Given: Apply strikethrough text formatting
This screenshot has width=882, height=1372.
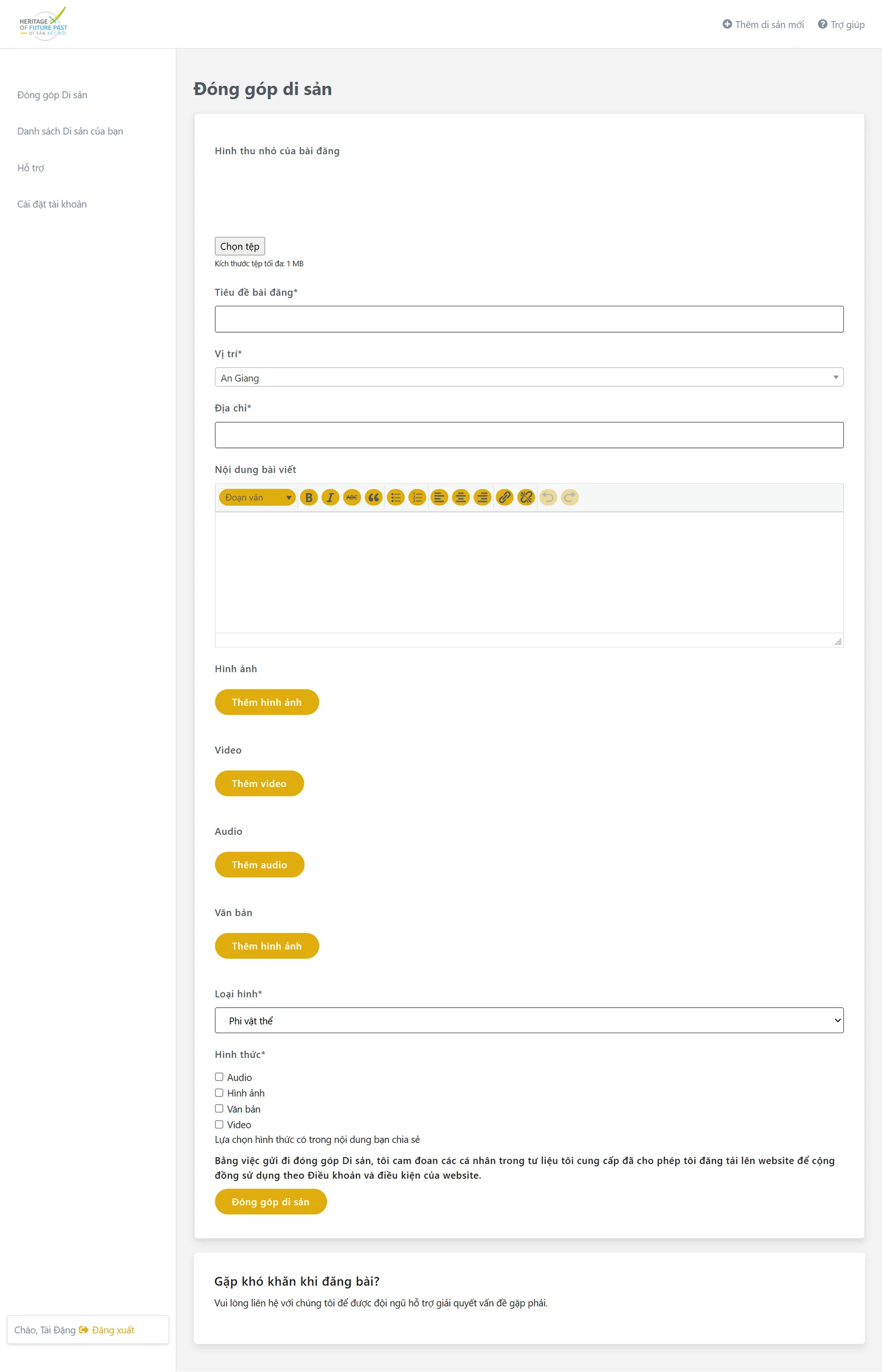Looking at the screenshot, I should pyautogui.click(x=352, y=498).
